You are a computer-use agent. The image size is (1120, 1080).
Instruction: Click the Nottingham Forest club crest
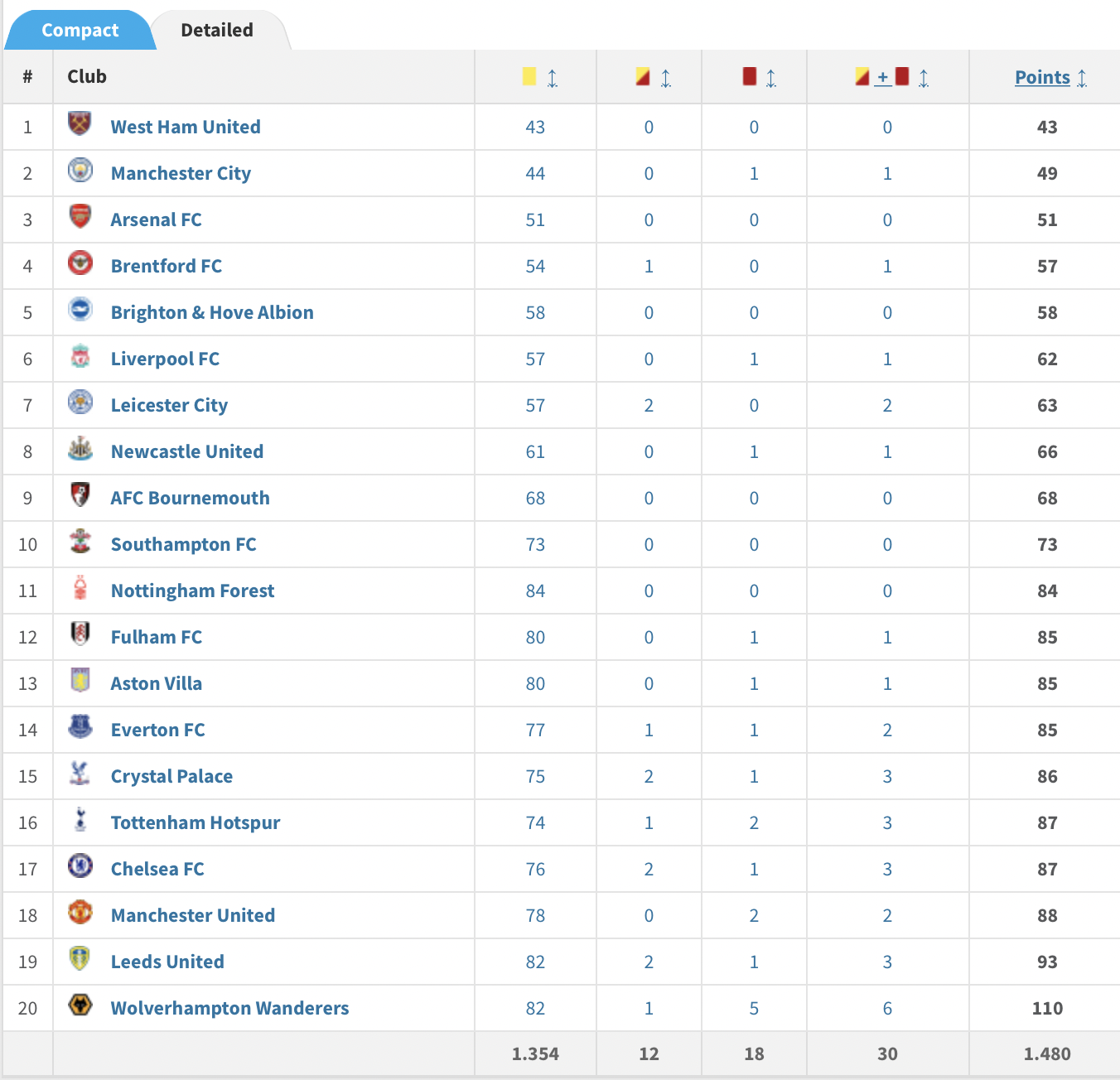[x=80, y=588]
